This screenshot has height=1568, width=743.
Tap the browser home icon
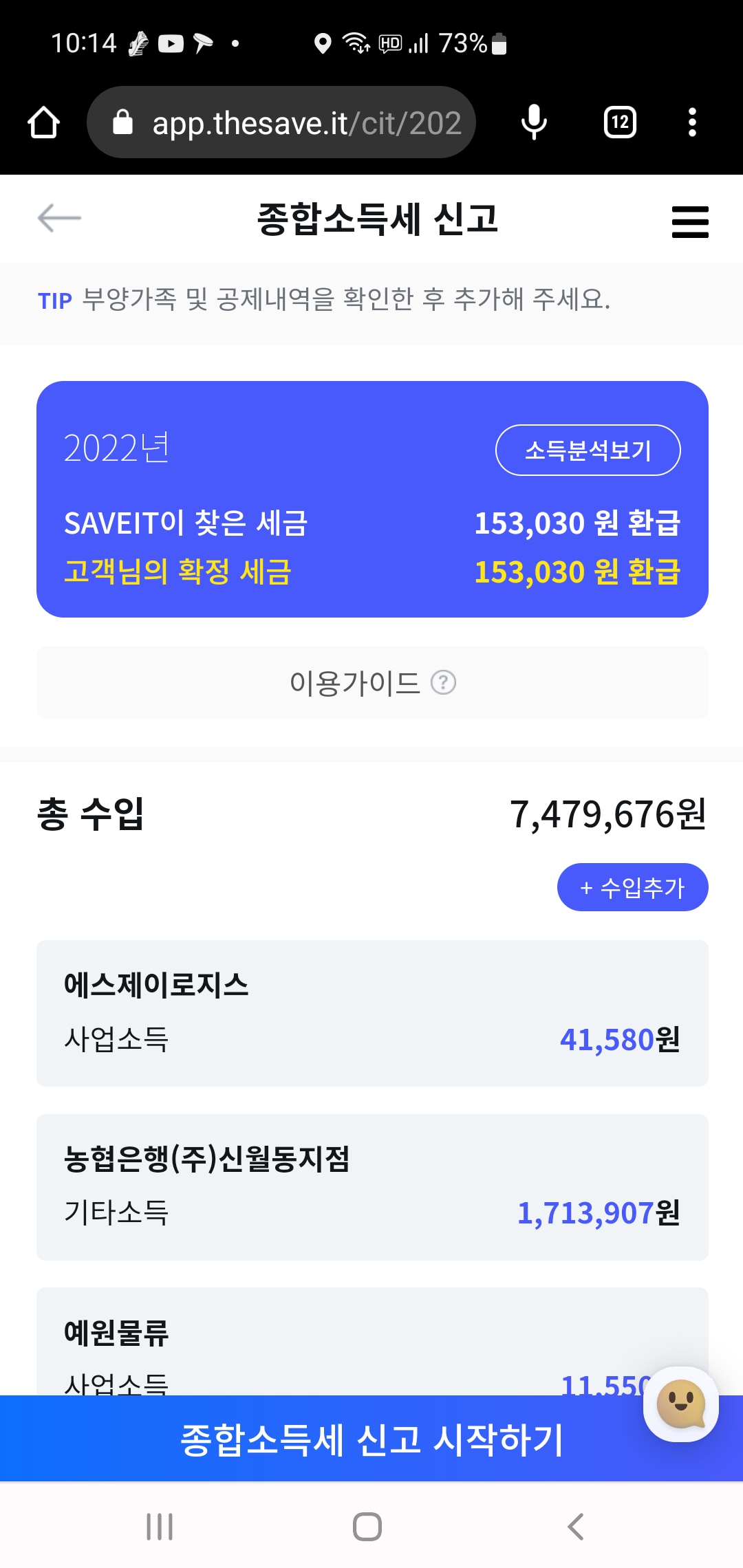tap(44, 122)
